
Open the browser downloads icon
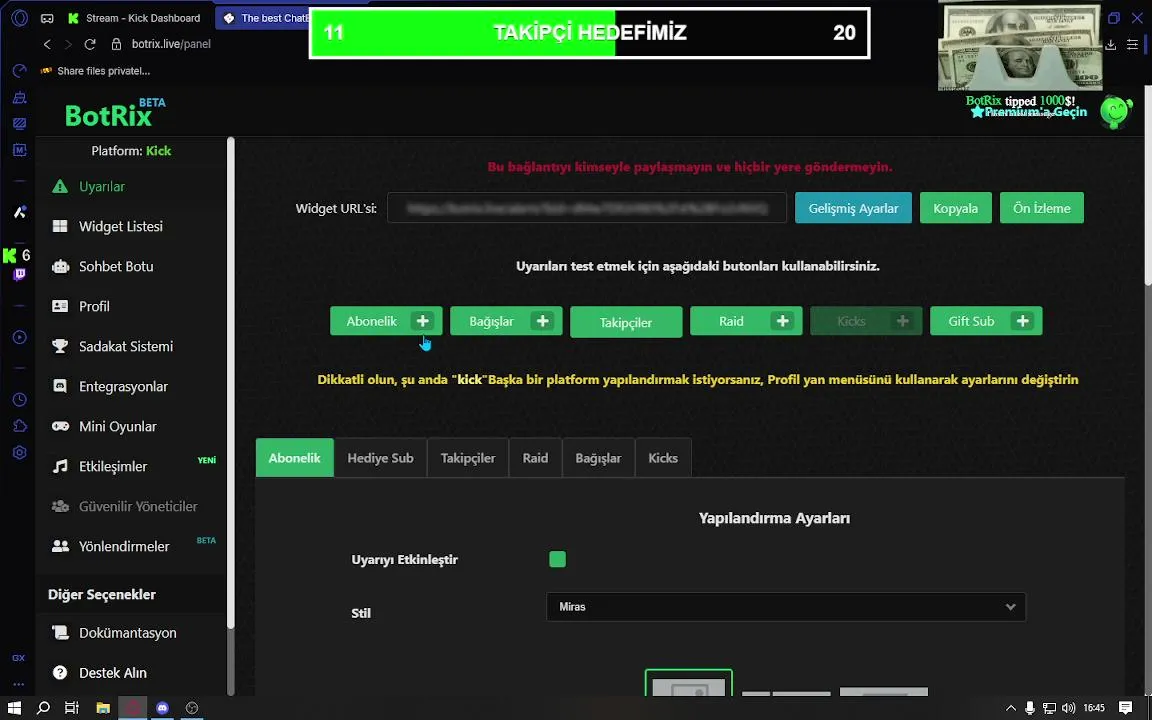point(1111,45)
